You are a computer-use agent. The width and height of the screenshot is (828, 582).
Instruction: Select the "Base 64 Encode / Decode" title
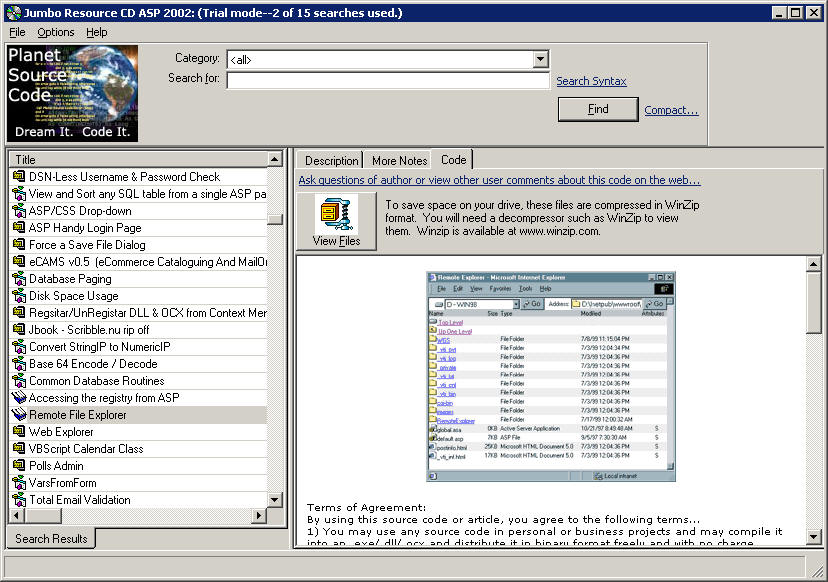coord(93,363)
